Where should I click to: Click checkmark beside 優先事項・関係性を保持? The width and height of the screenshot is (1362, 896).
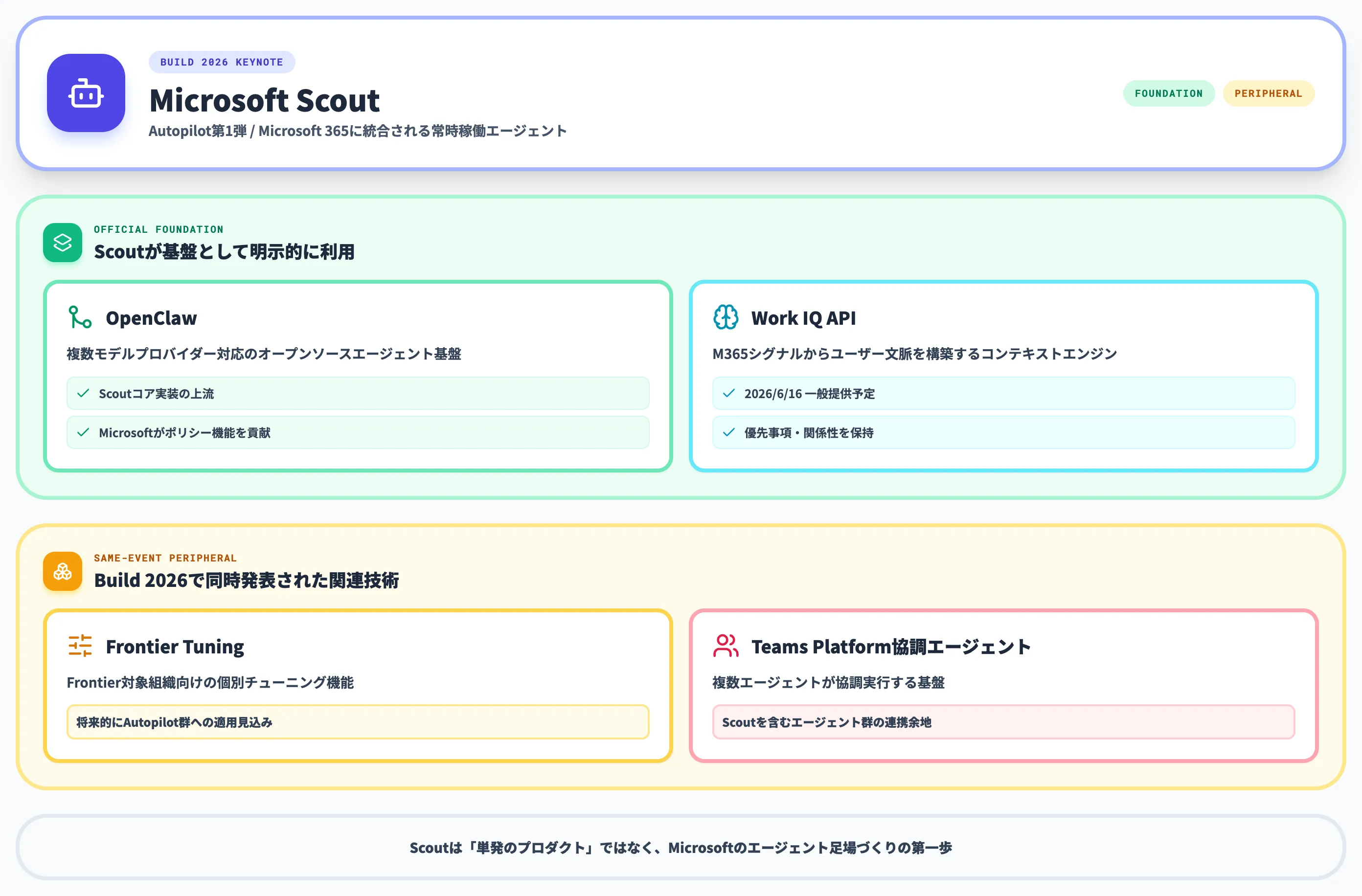point(728,432)
